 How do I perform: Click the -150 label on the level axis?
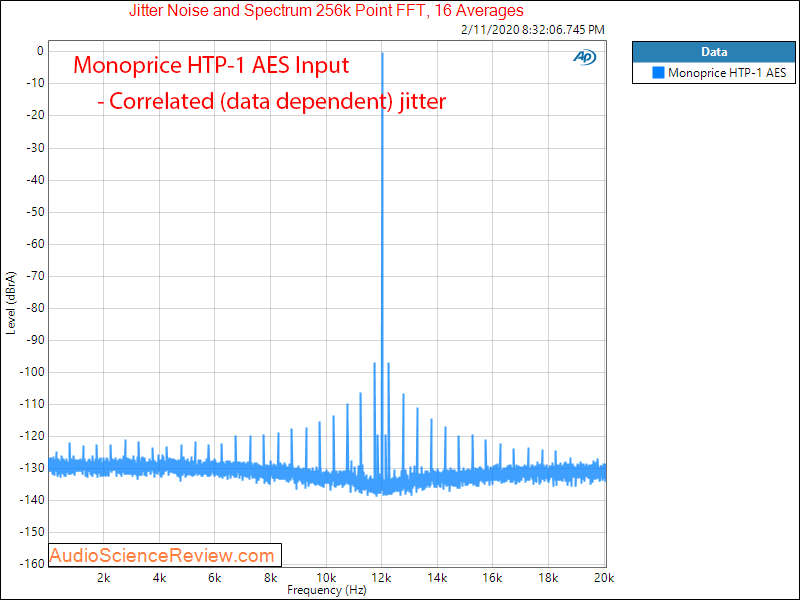(x=32, y=532)
